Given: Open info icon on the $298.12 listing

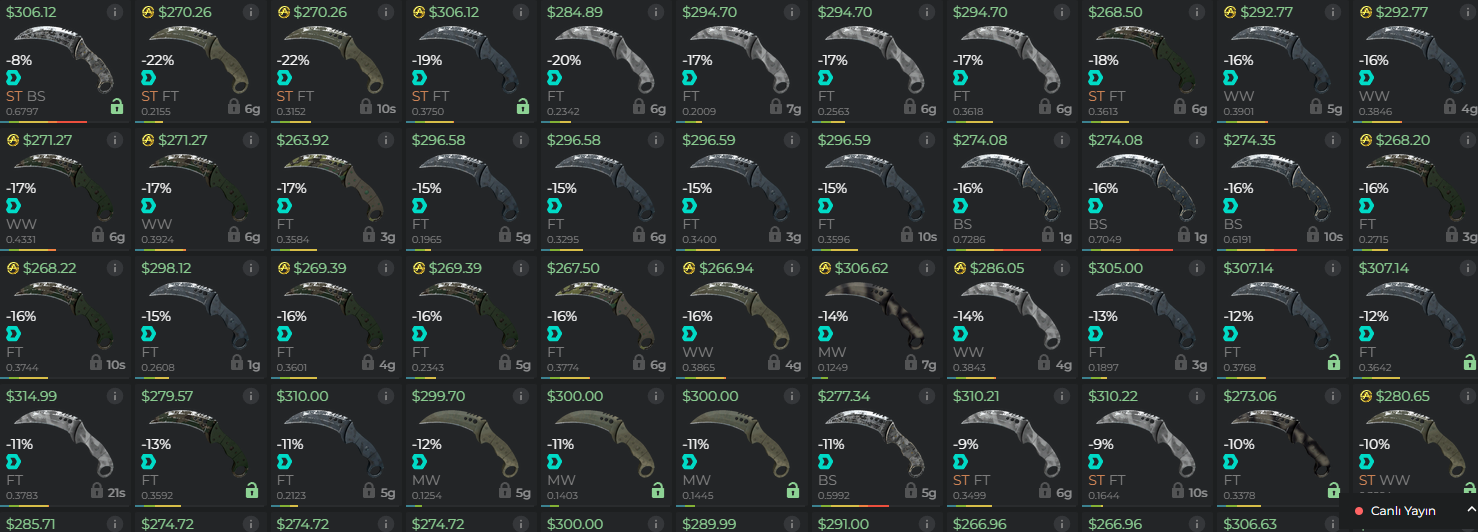Looking at the screenshot, I should (x=250, y=268).
